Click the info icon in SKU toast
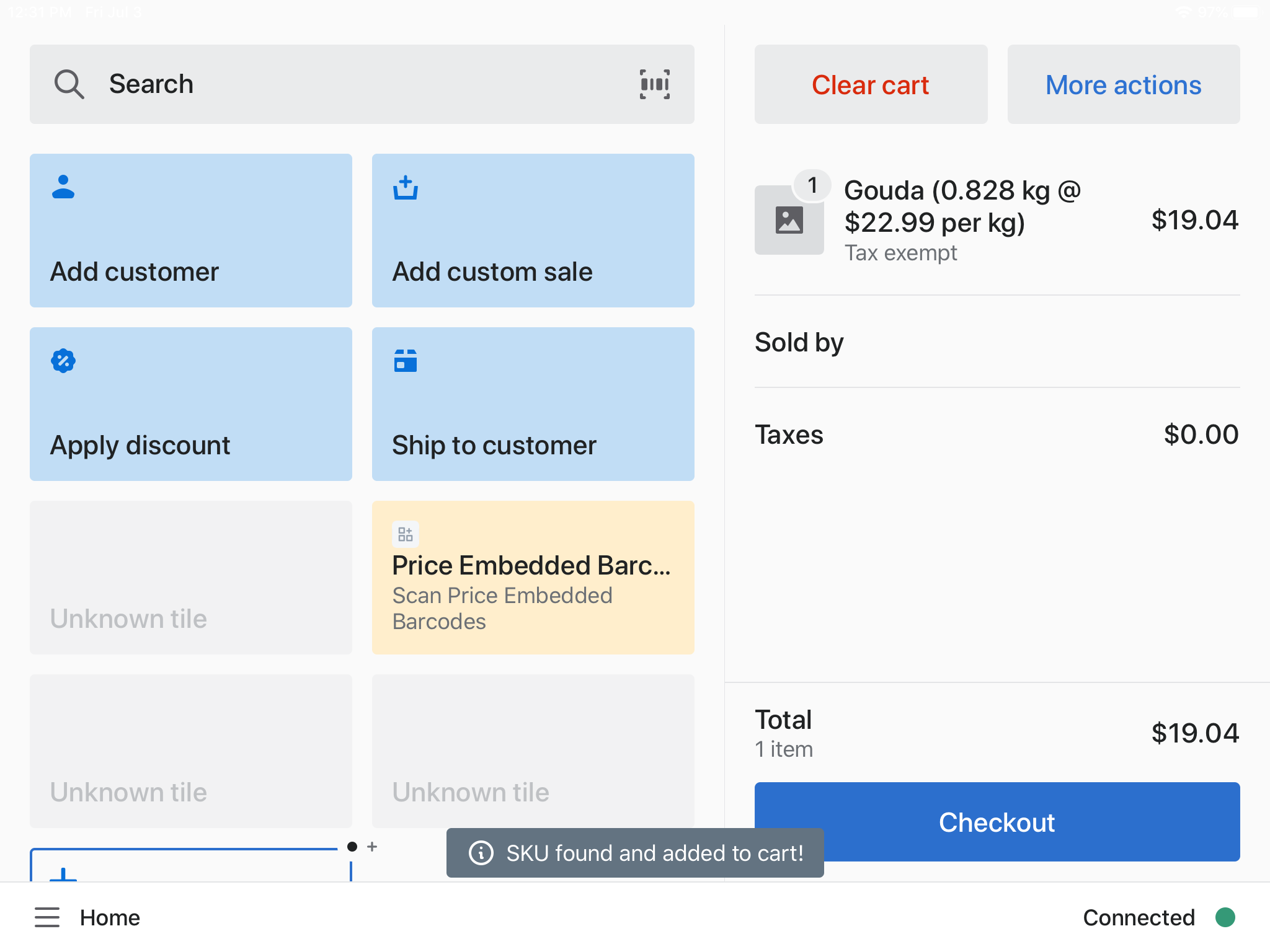The width and height of the screenshot is (1270, 952). click(x=481, y=853)
